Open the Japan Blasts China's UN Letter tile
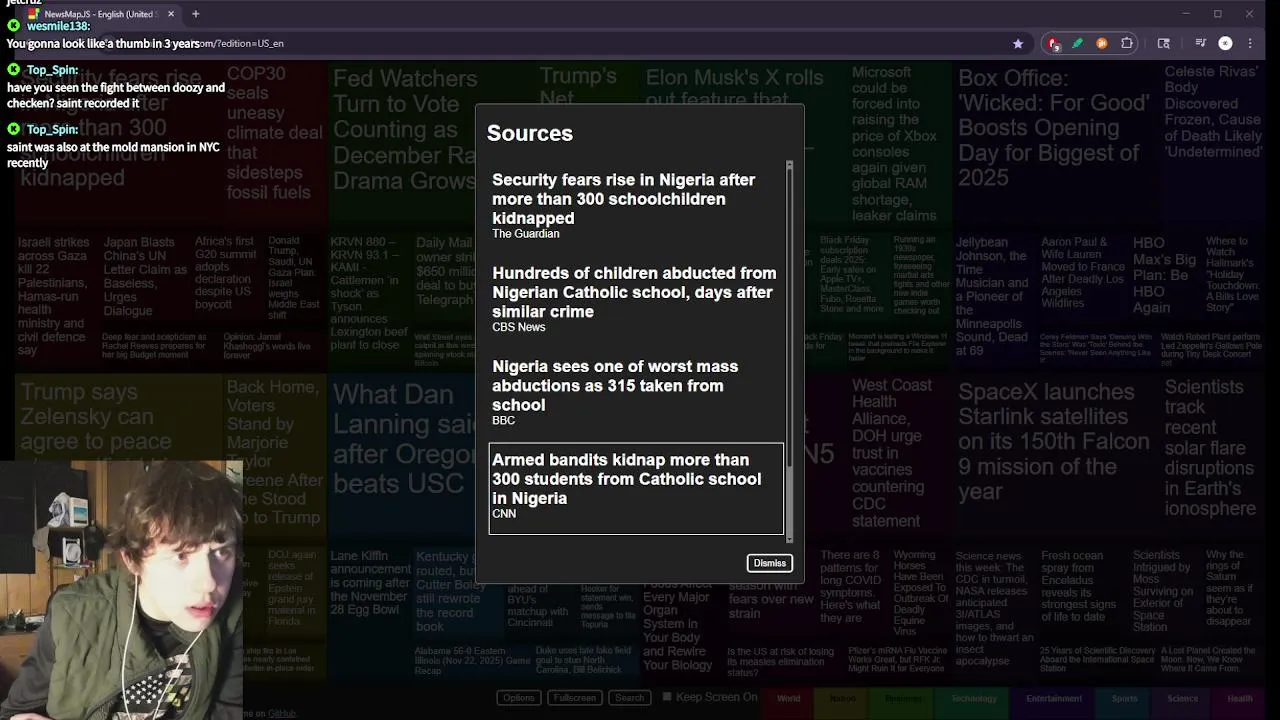The height and width of the screenshot is (720, 1280). 145,281
